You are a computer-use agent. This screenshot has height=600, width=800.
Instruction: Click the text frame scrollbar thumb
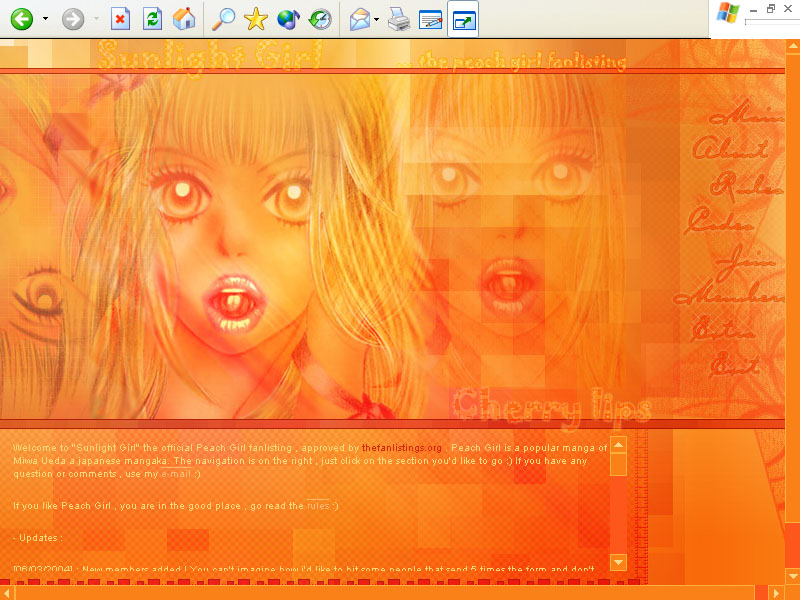pyautogui.click(x=618, y=464)
